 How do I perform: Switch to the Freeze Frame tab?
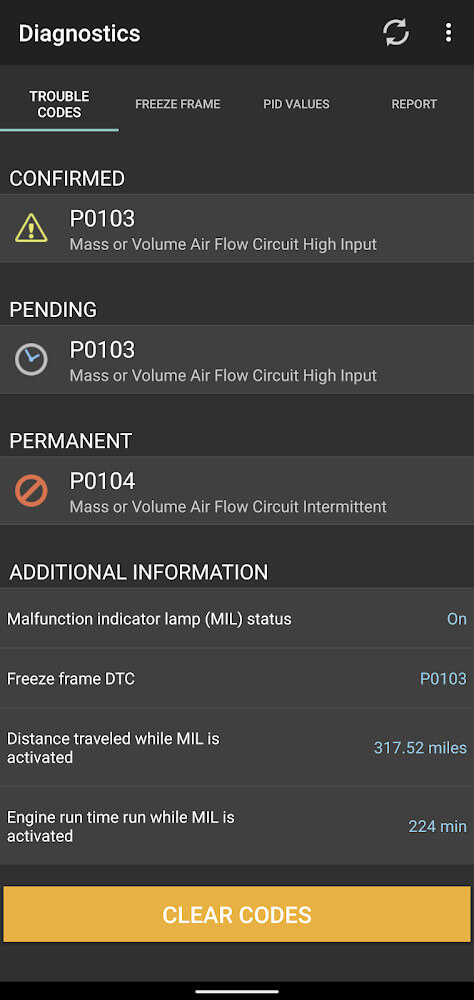(177, 104)
